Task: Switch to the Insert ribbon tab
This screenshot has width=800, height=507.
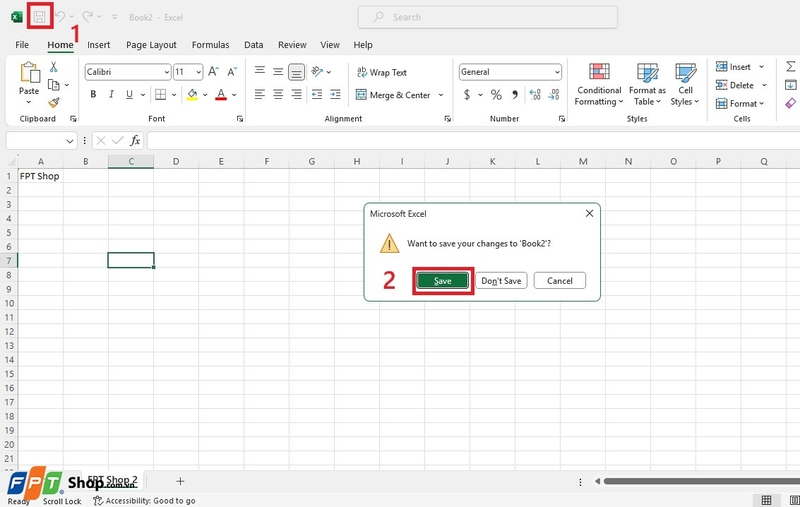Action: coord(98,45)
